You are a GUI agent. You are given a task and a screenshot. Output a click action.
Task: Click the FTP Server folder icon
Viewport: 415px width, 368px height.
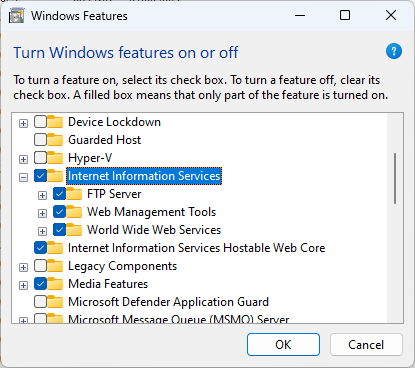click(74, 194)
